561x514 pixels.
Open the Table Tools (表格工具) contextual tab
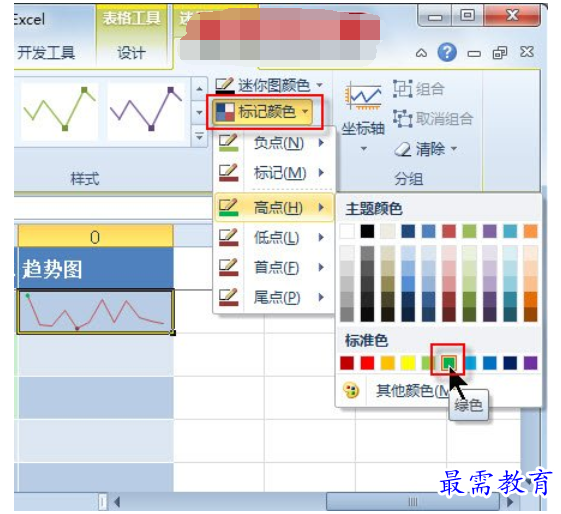(131, 18)
